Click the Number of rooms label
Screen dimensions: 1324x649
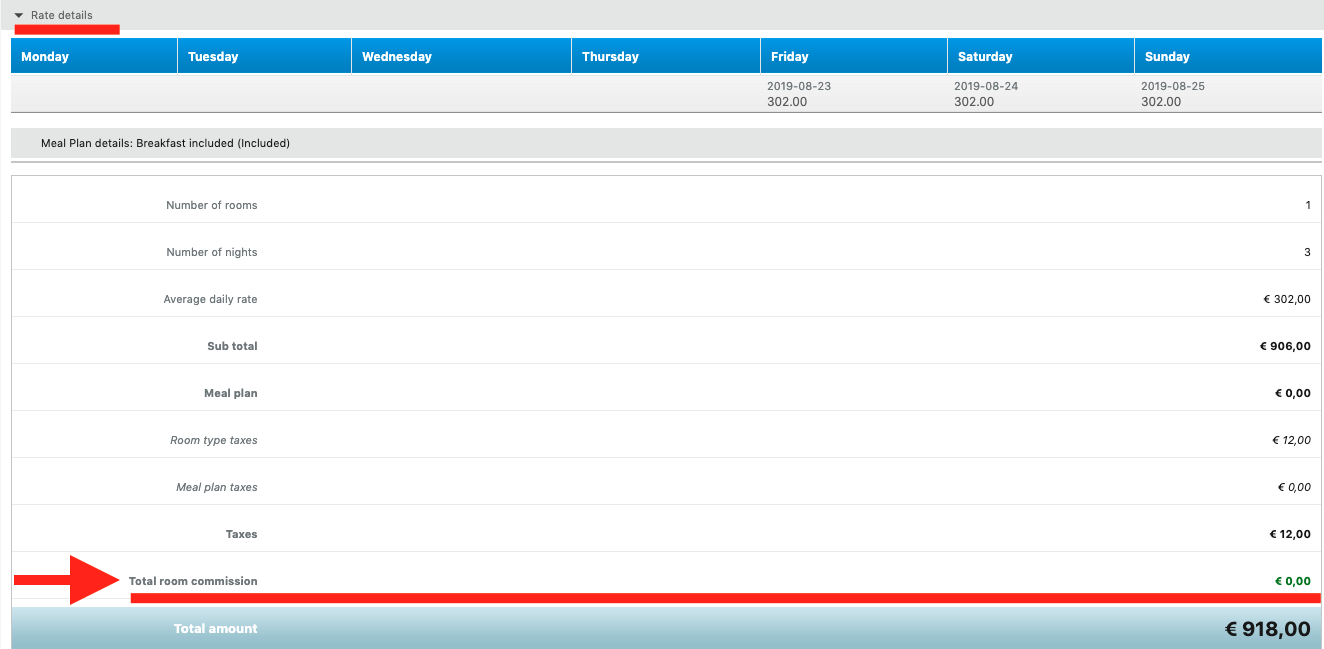(212, 205)
